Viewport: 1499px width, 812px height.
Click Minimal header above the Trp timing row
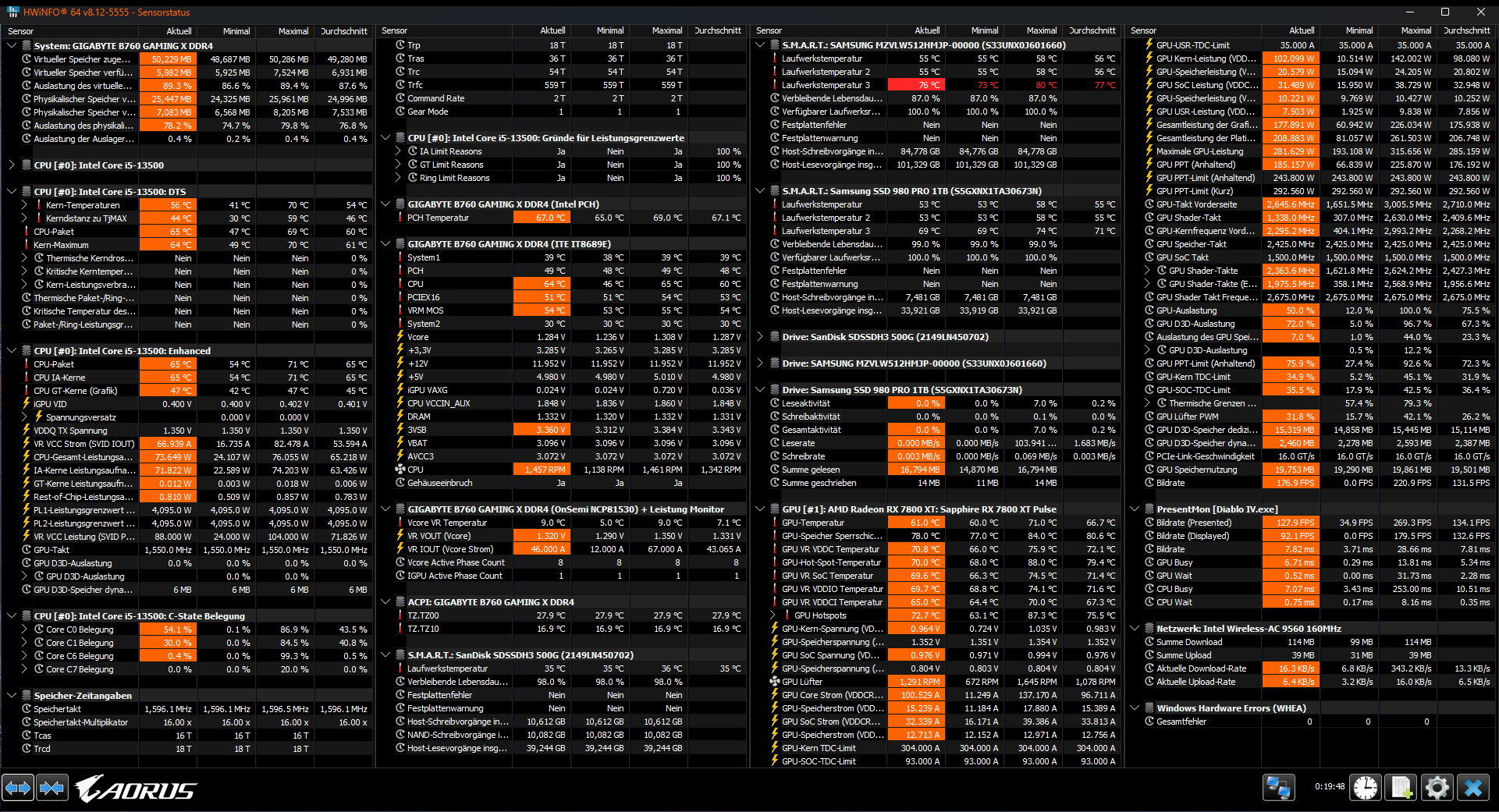[600, 30]
